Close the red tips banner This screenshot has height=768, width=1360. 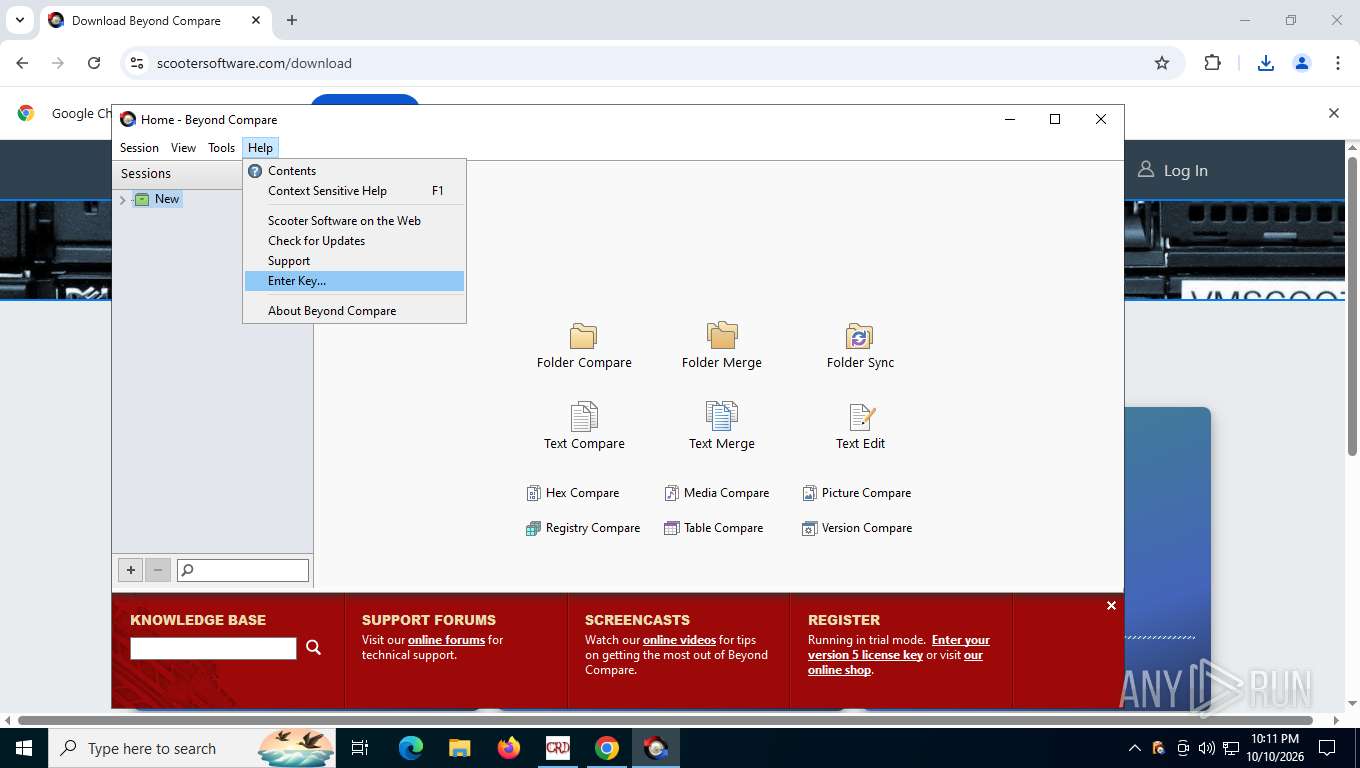click(1111, 606)
